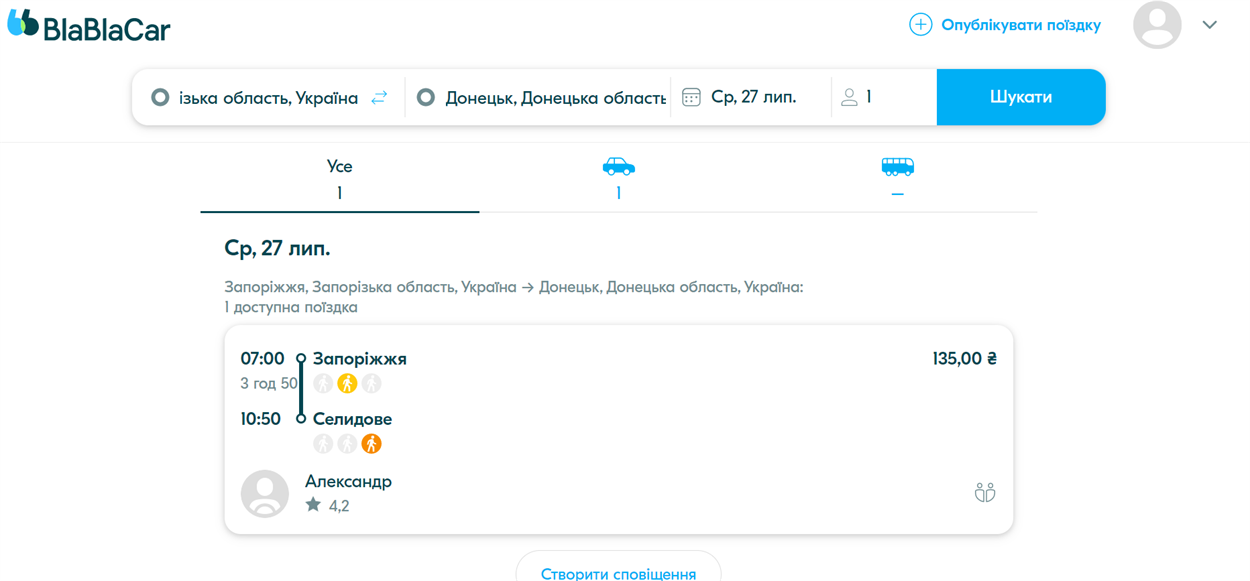Click the BlaBlaCar logo
1250x581 pixels.
89,26
